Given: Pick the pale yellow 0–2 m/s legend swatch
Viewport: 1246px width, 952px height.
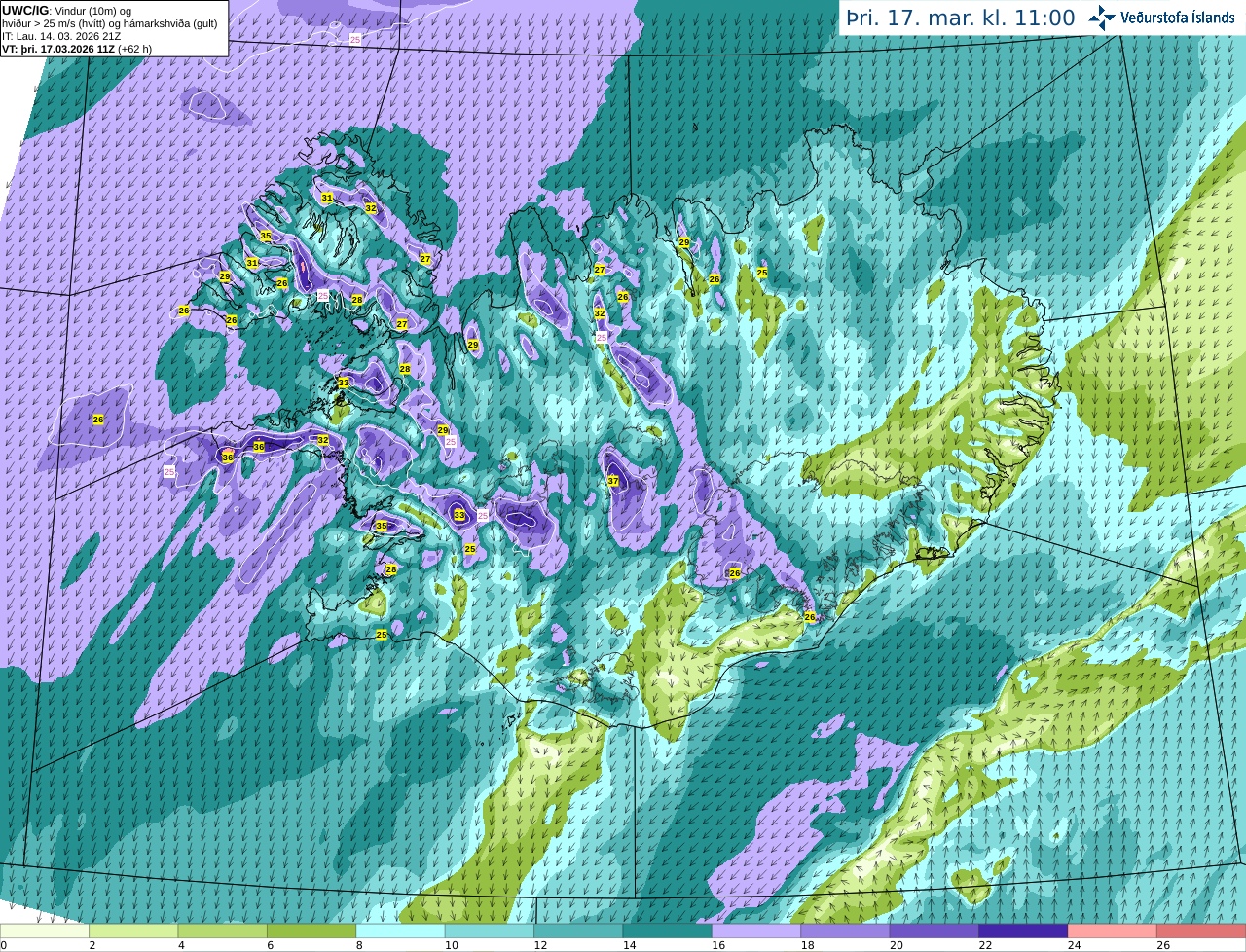Looking at the screenshot, I should pyautogui.click(x=45, y=932).
